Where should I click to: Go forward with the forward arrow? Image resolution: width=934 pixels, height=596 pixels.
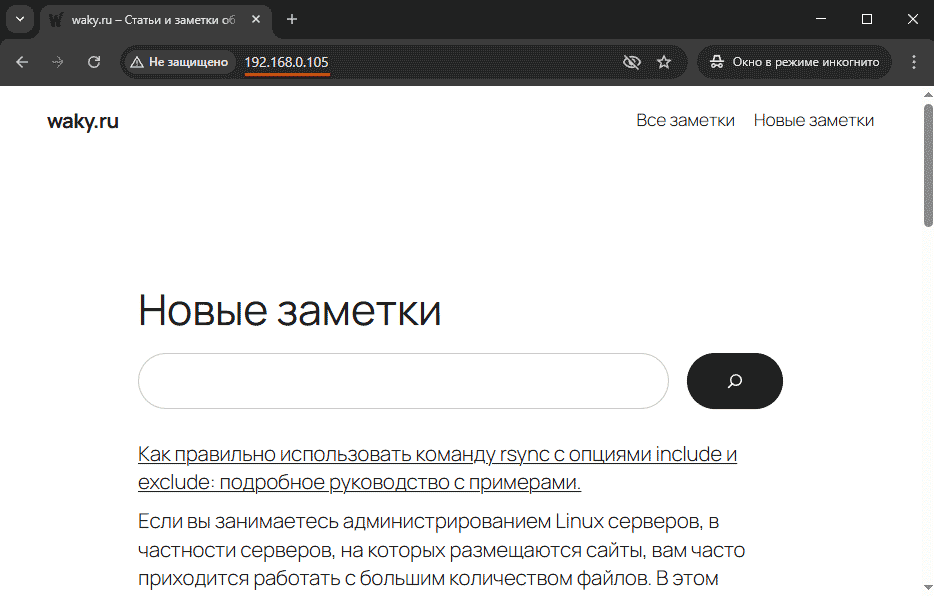coord(58,62)
